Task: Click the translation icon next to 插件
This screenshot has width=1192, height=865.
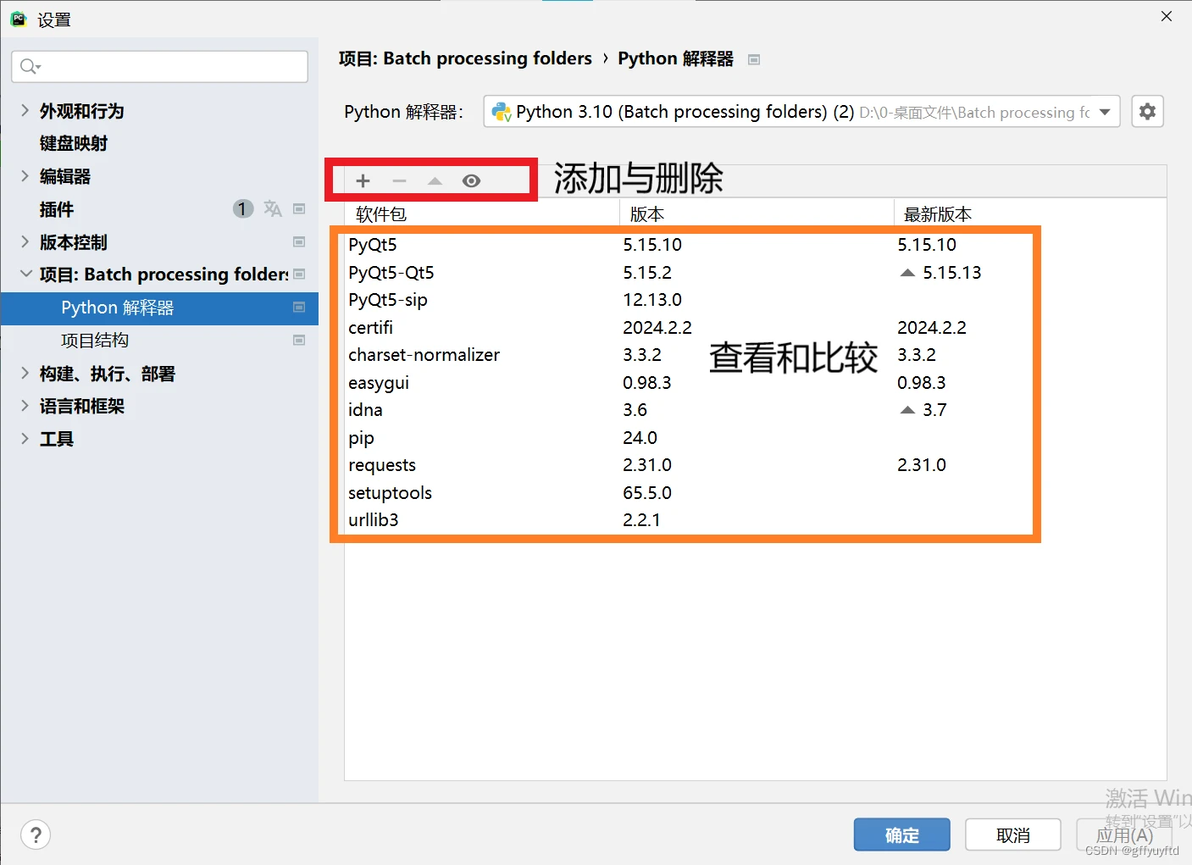Action: tap(272, 208)
